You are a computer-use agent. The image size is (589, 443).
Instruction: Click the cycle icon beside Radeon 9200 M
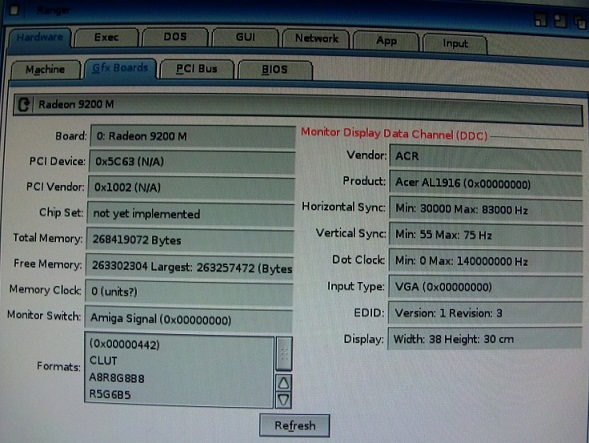[24, 104]
